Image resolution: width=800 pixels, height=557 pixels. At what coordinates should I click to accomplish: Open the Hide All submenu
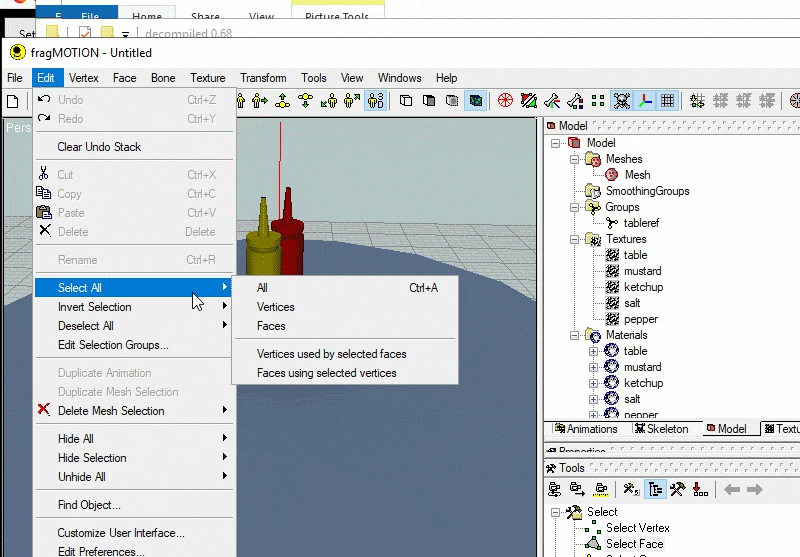[x=134, y=439]
